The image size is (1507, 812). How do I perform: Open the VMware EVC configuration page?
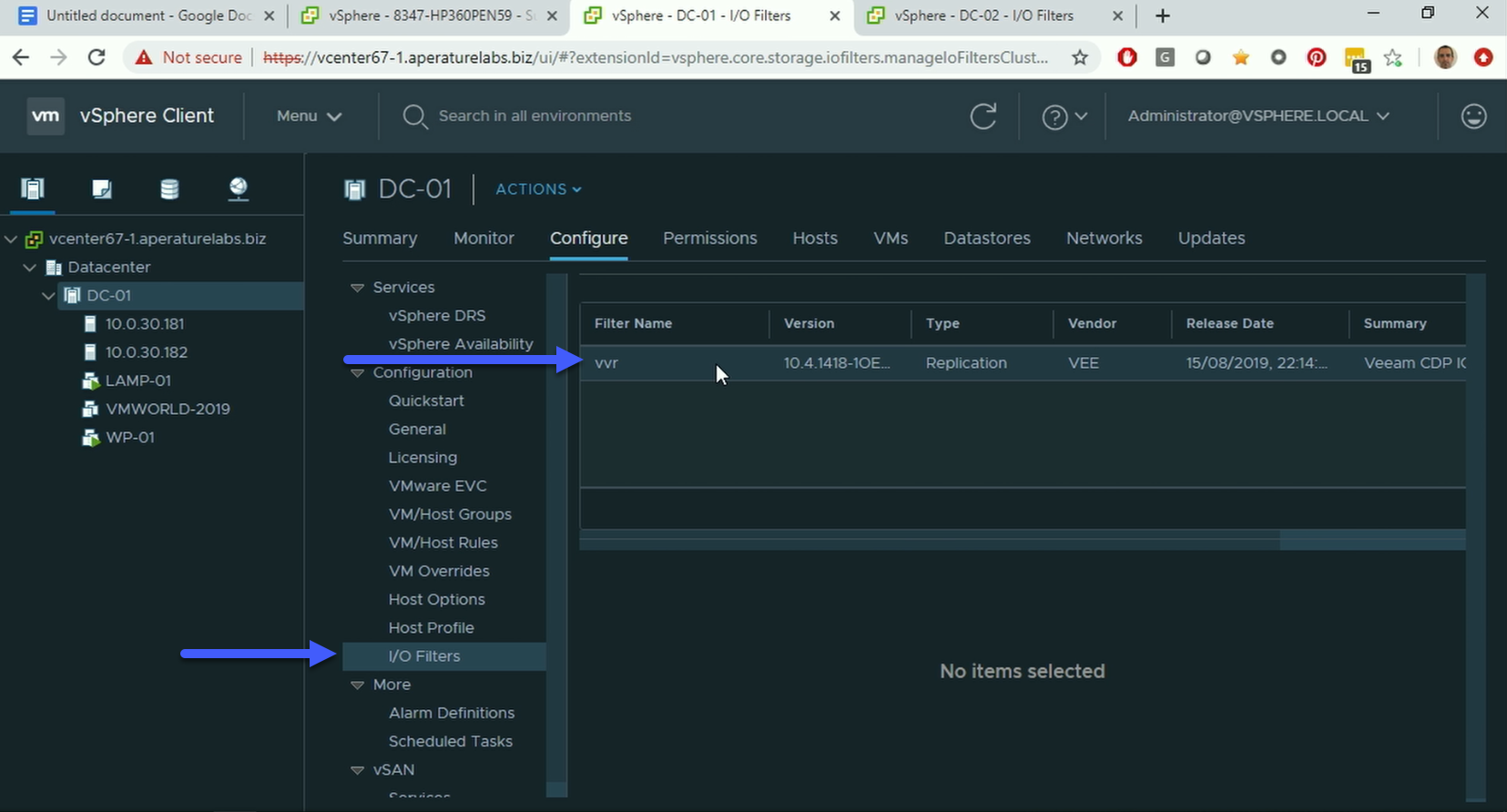click(x=438, y=485)
